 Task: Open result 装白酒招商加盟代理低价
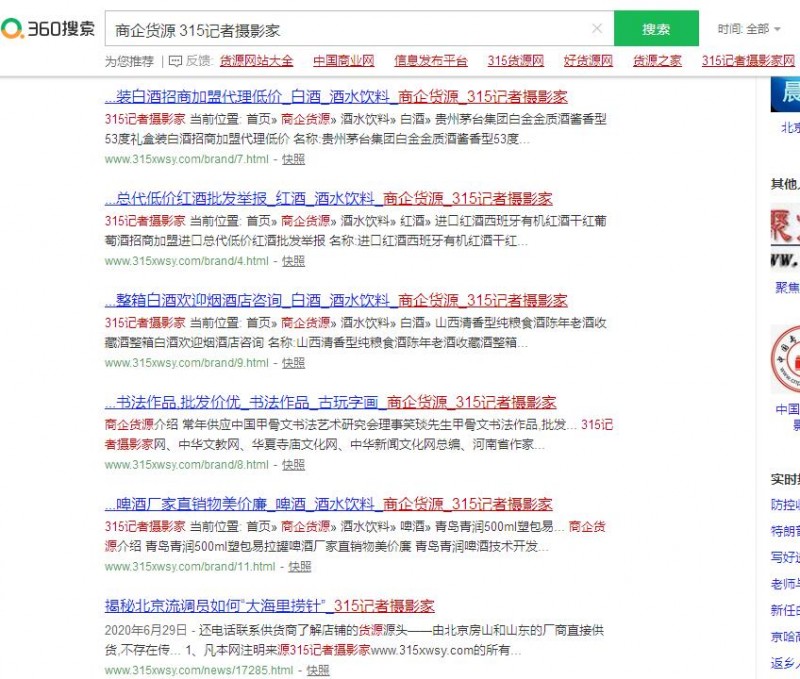tap(336, 96)
